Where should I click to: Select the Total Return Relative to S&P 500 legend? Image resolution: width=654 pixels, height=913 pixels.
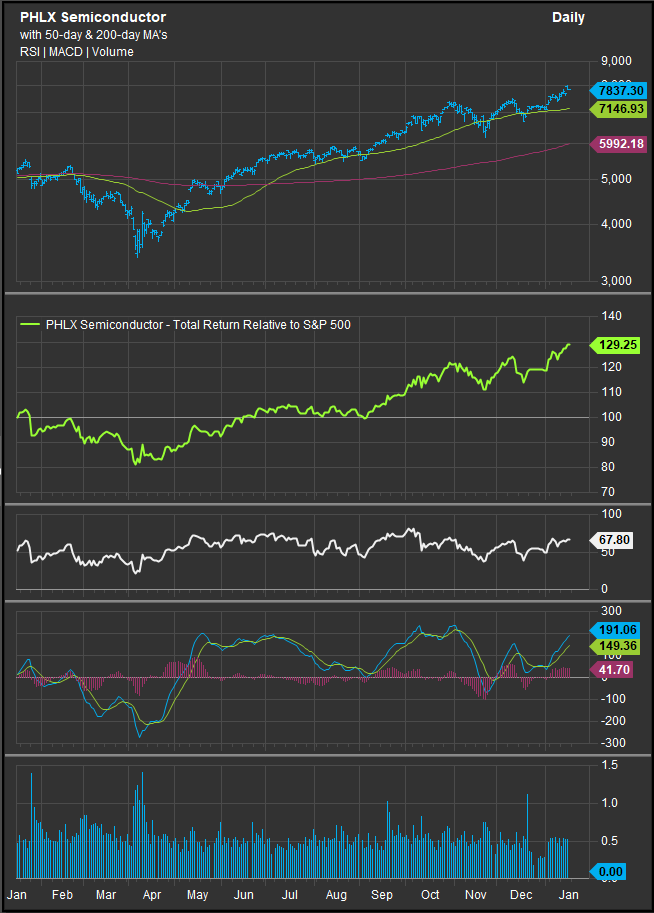click(198, 324)
